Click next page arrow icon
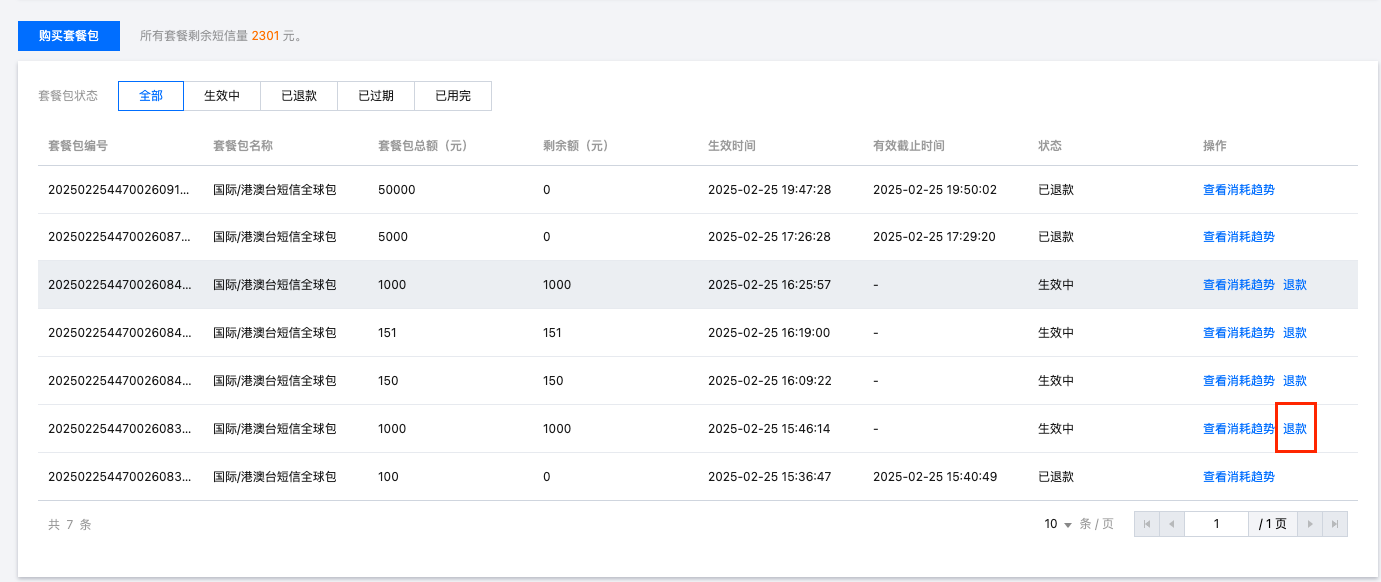Viewport: 1381px width, 582px height. pos(1310,524)
